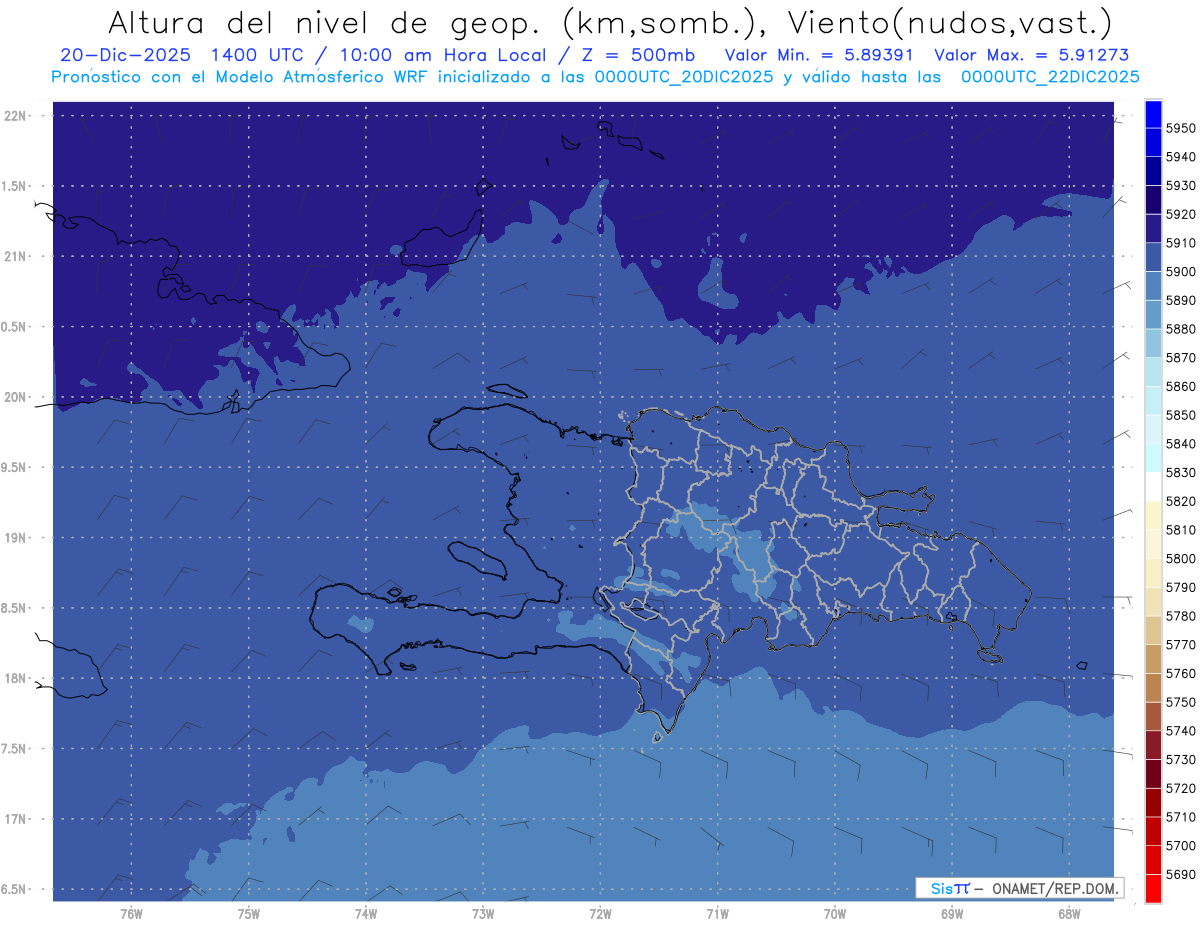Click the 5720 label on the color scale
Viewport: 1200px width, 927px height.
tap(1180, 788)
